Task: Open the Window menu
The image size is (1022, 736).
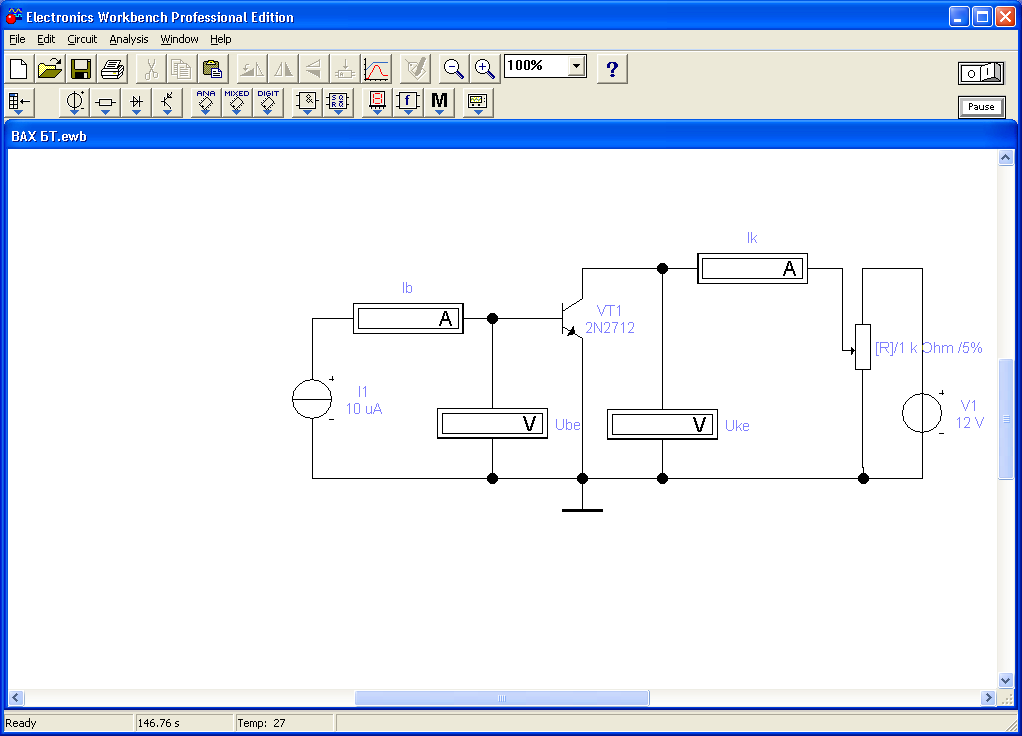Action: [179, 39]
